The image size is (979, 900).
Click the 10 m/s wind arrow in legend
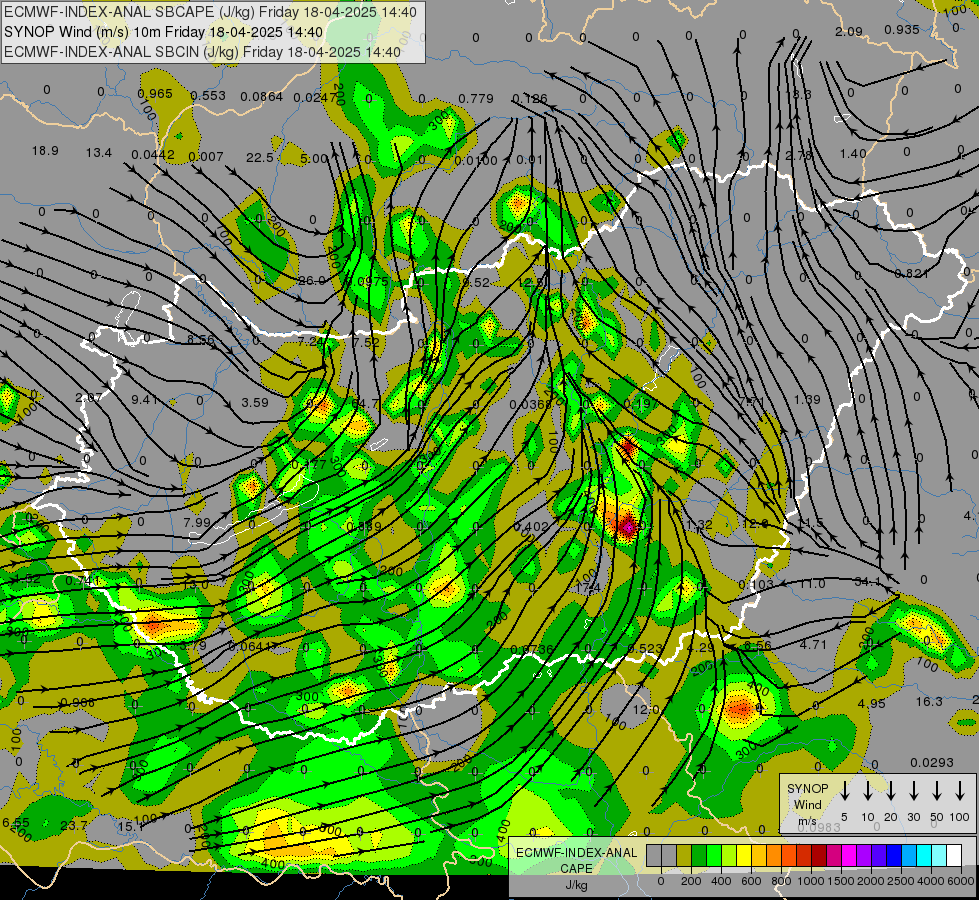868,789
